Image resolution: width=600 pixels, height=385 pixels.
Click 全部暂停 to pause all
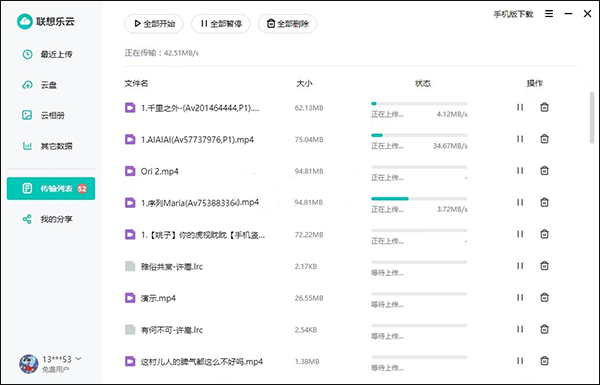click(x=221, y=24)
